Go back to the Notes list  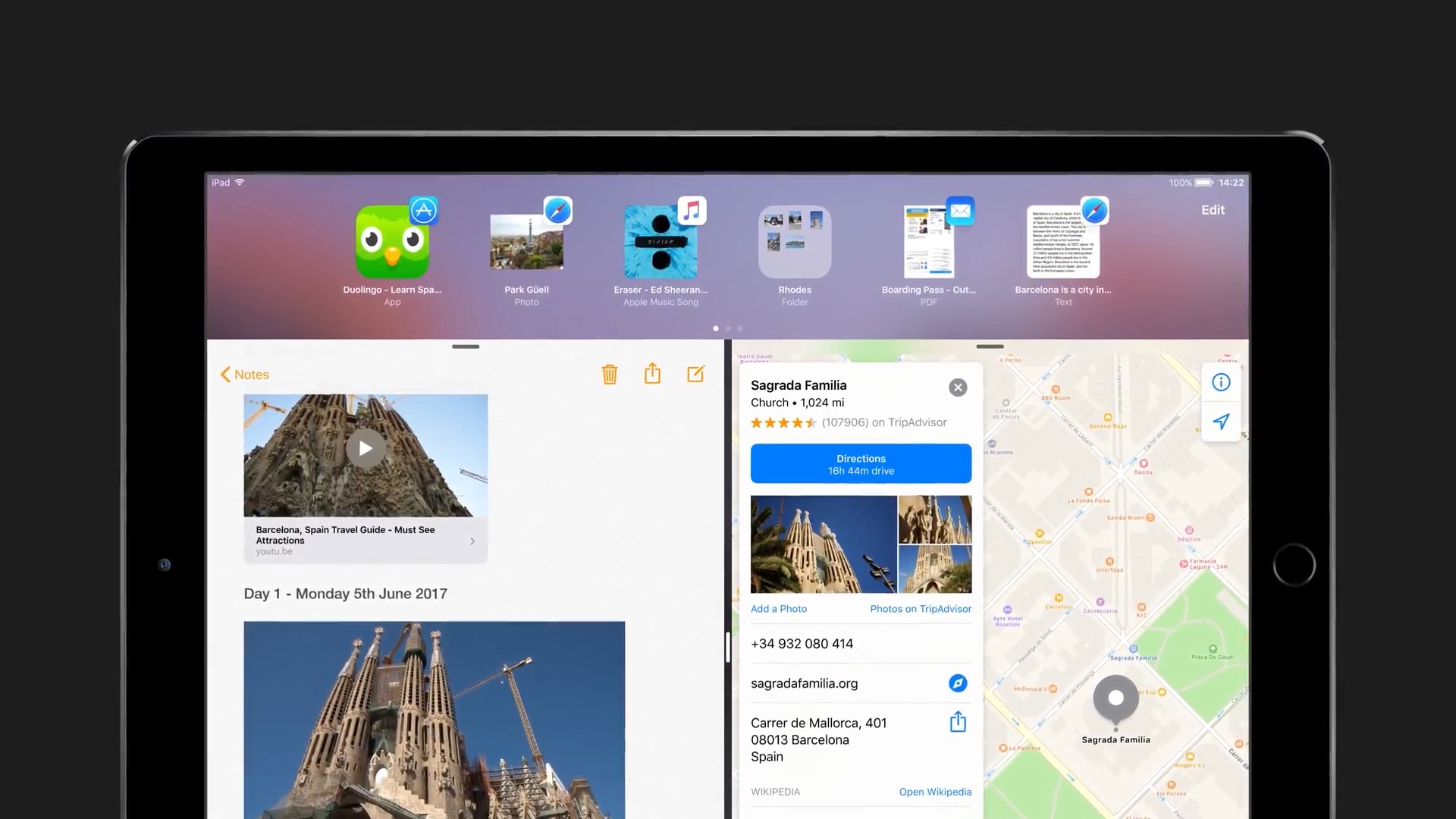(245, 375)
